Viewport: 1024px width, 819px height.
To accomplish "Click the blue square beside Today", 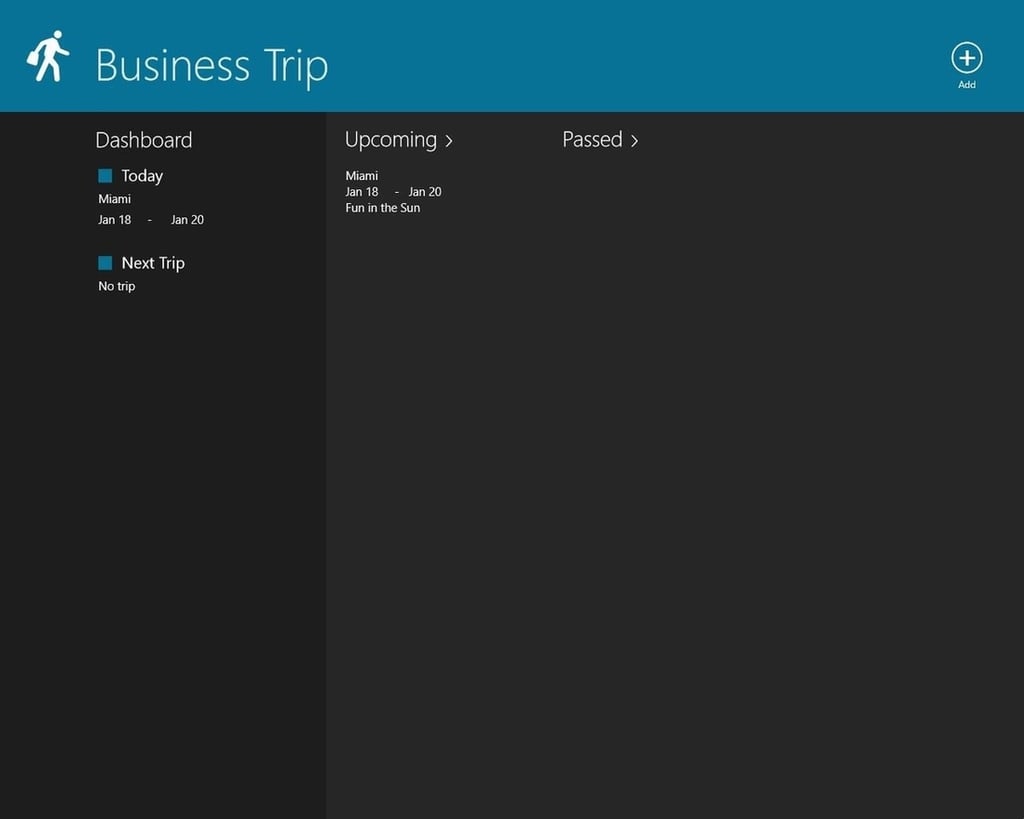I will tap(105, 176).
